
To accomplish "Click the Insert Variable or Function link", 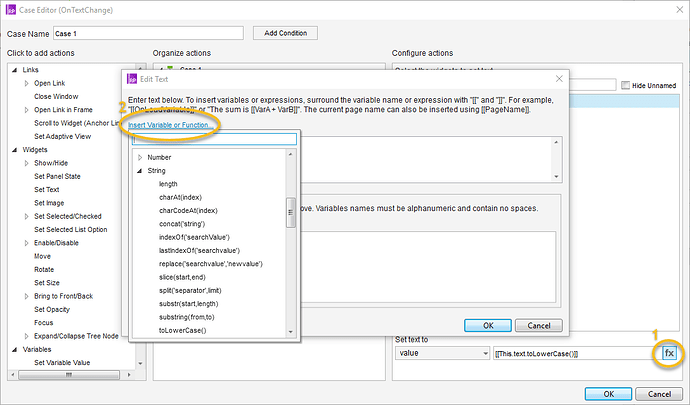I will (170, 126).
